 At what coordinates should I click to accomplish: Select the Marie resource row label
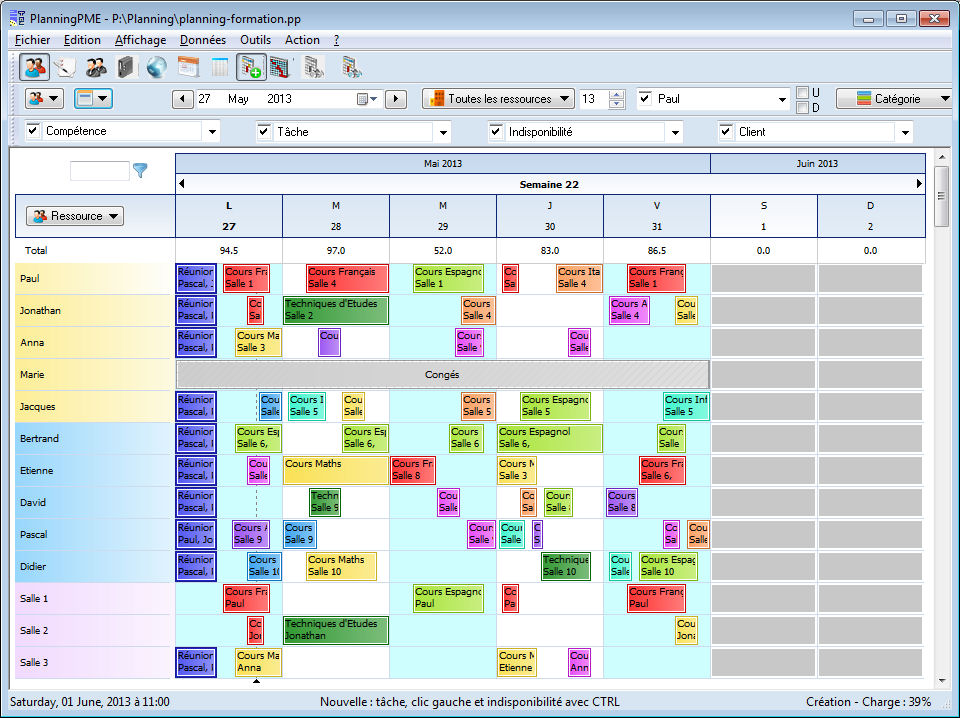[92, 375]
